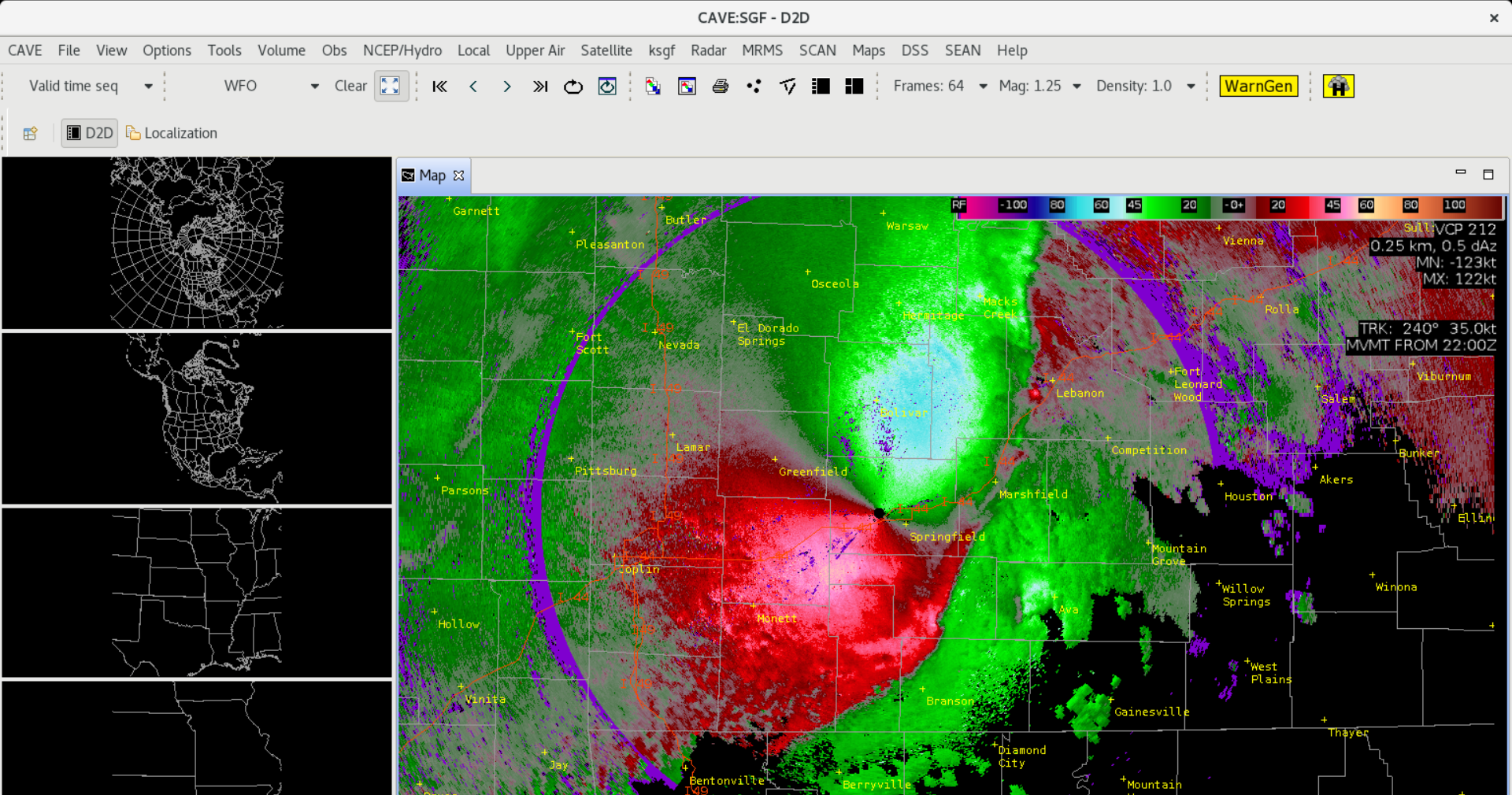1512x795 pixels.
Task: Open the Tools menu
Action: (x=224, y=50)
